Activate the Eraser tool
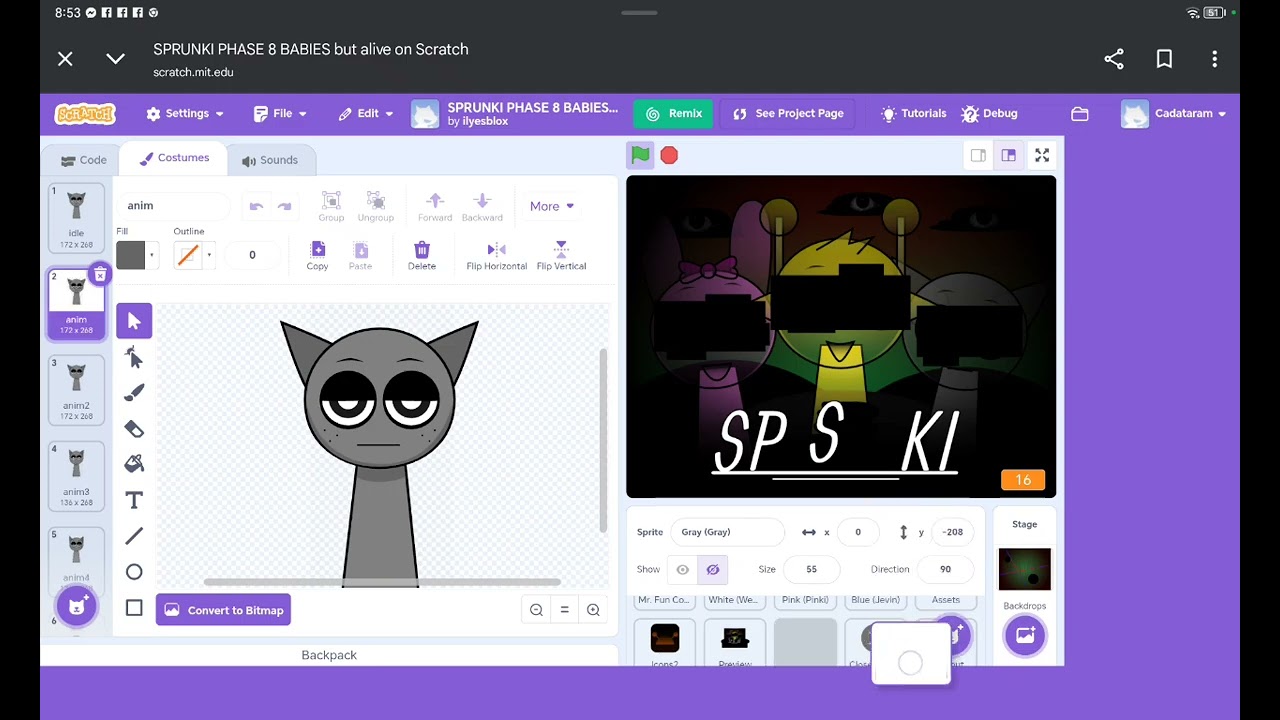This screenshot has height=720, width=1280. pos(134,429)
